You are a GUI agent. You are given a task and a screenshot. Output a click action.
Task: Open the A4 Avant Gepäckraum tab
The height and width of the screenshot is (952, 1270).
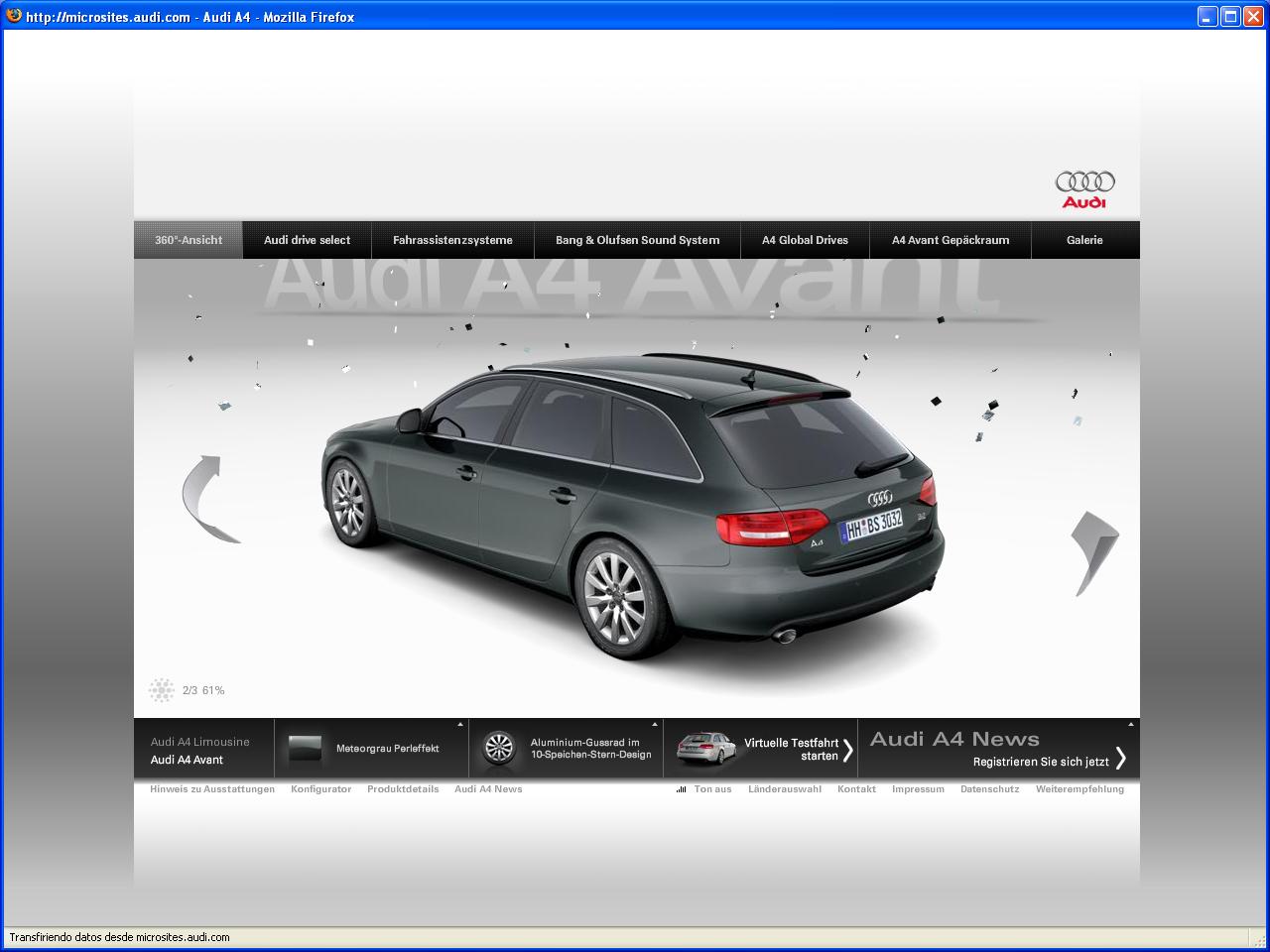[x=951, y=240]
